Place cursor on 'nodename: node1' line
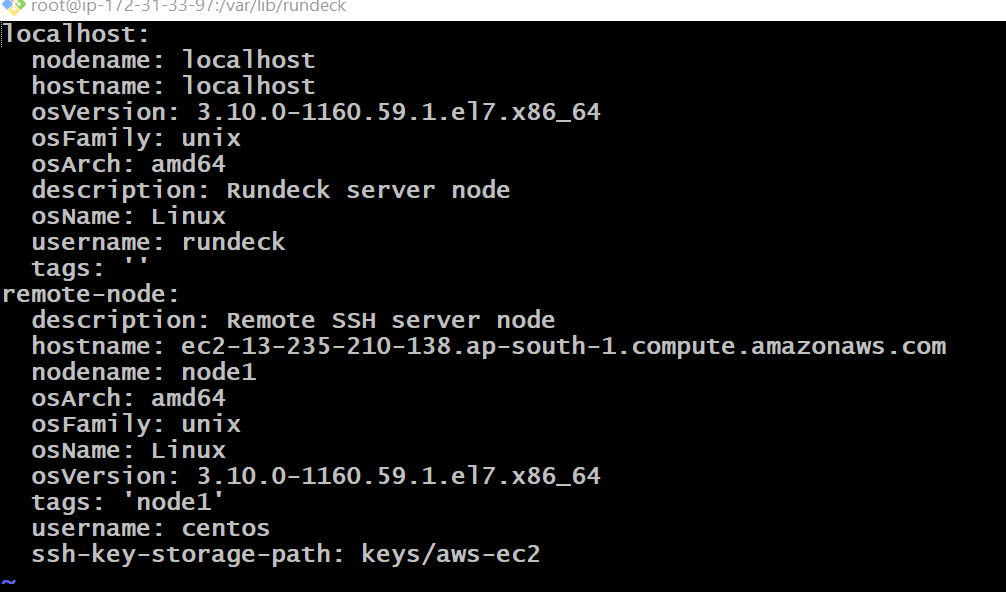 [143, 372]
